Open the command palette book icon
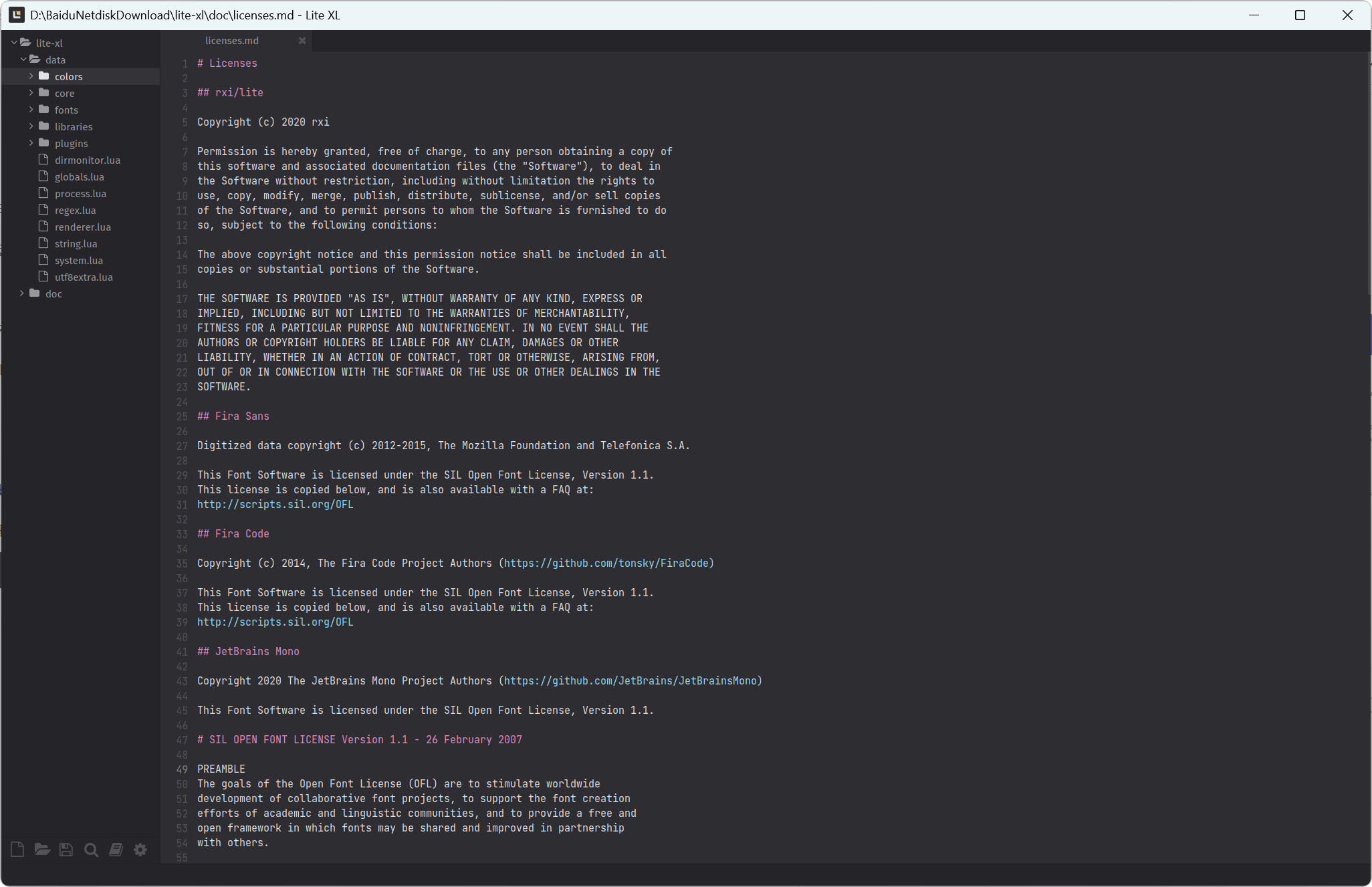The width and height of the screenshot is (1372, 887). coord(116,850)
